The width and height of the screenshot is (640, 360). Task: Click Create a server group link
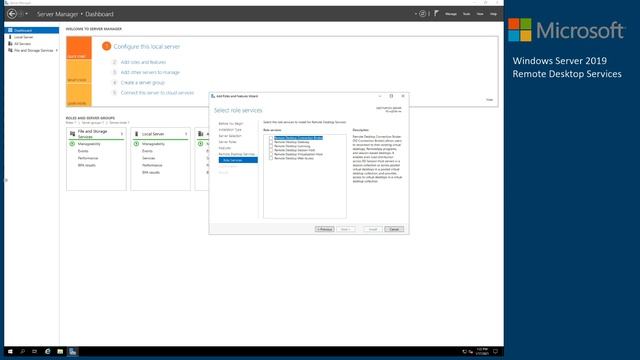pyautogui.click(x=142, y=82)
